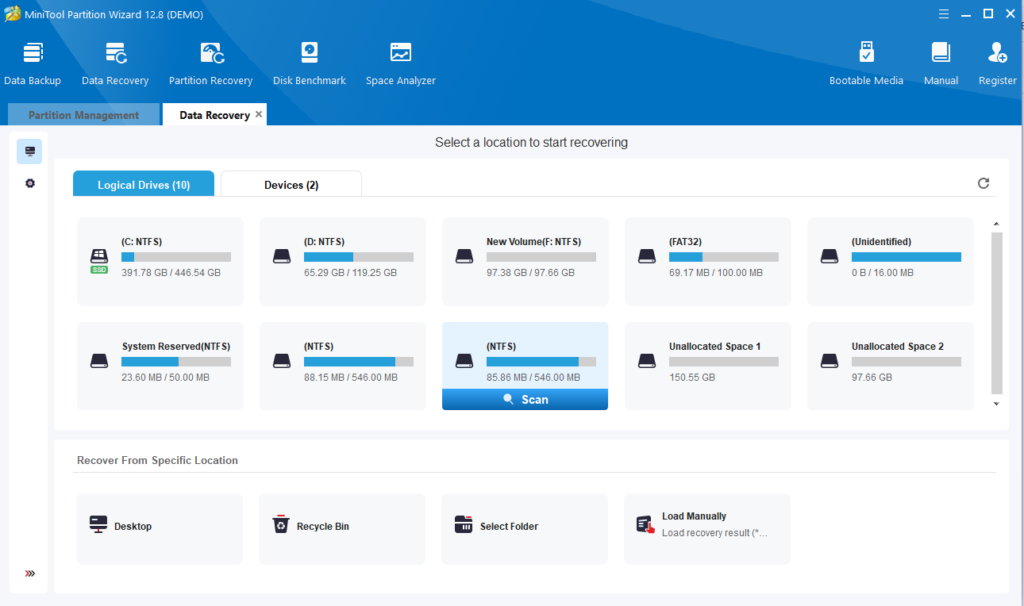1024x606 pixels.
Task: Click the 391.78 GB / 446.54 GB text
Action: (x=171, y=273)
